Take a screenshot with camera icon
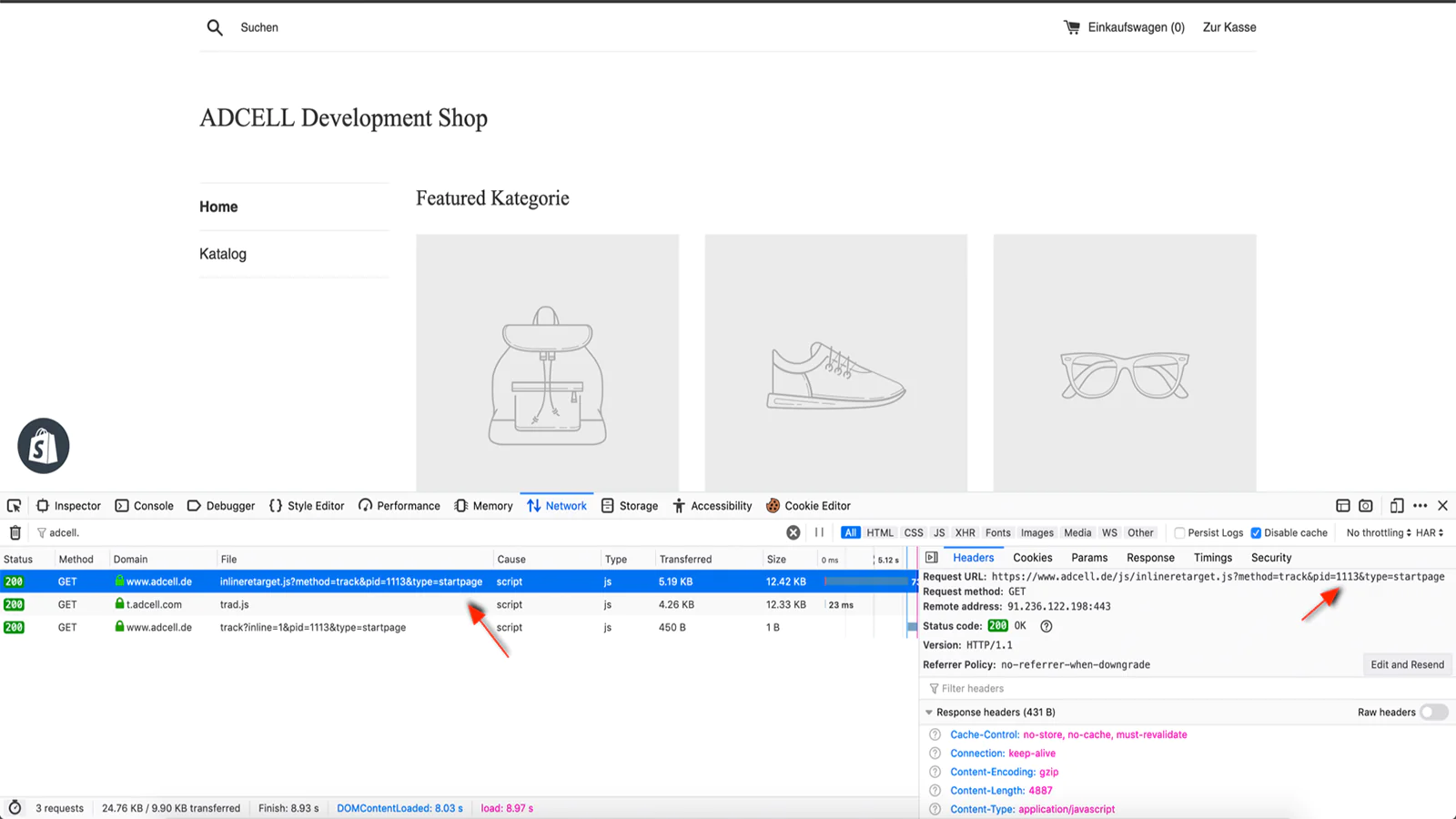1456x819 pixels. coord(1366,506)
